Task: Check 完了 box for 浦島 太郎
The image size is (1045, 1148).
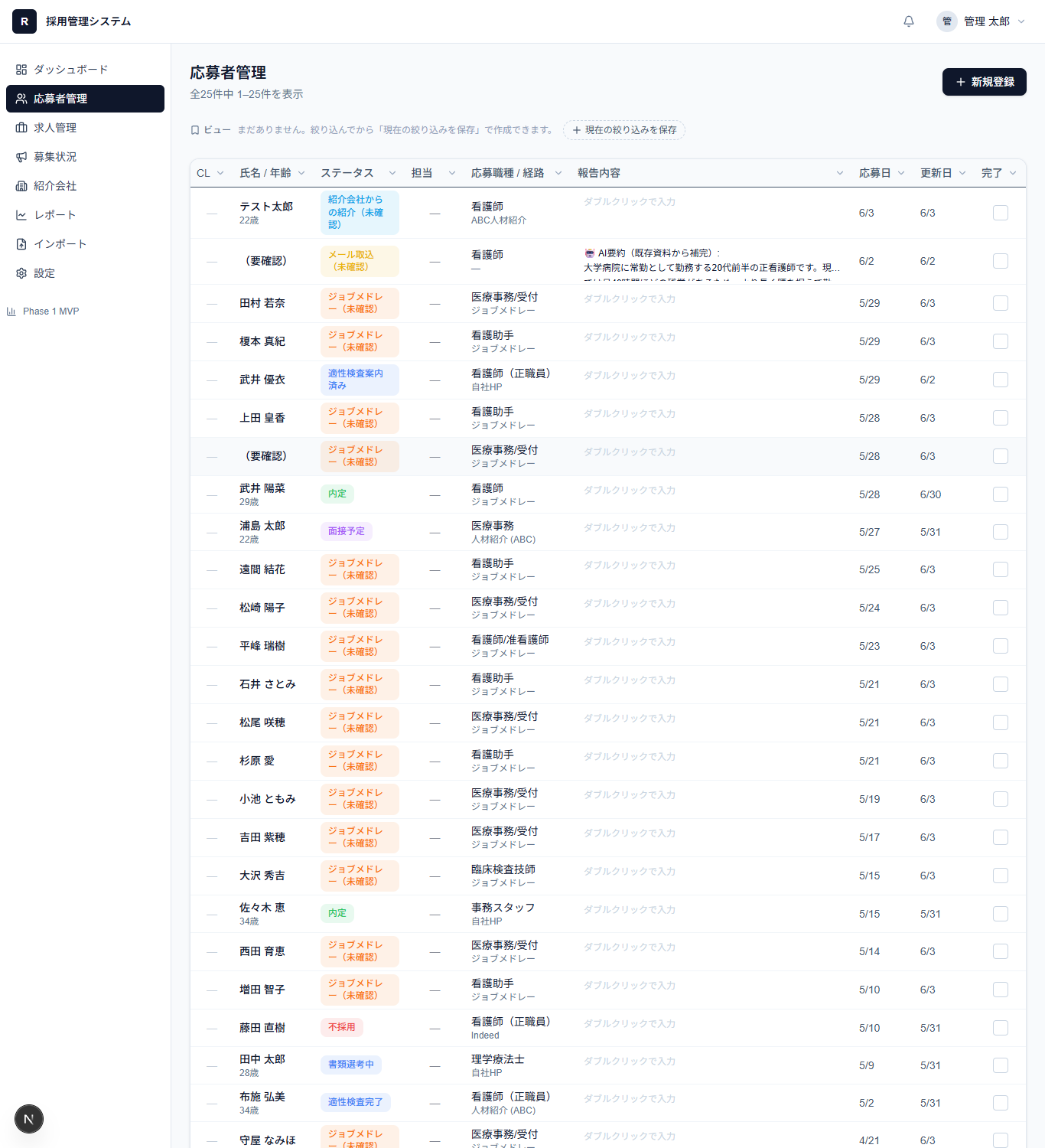Action: pos(1001,532)
